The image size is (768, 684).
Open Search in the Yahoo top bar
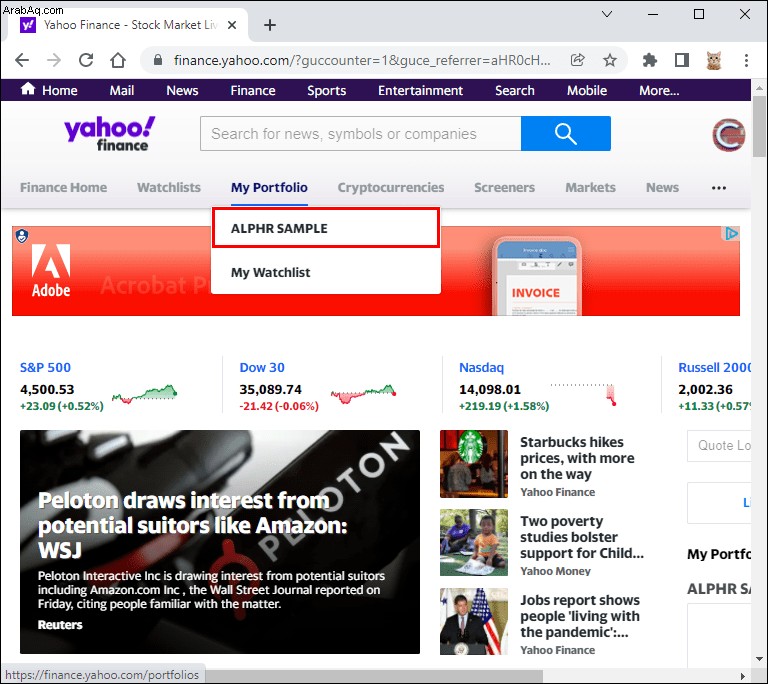[x=515, y=90]
